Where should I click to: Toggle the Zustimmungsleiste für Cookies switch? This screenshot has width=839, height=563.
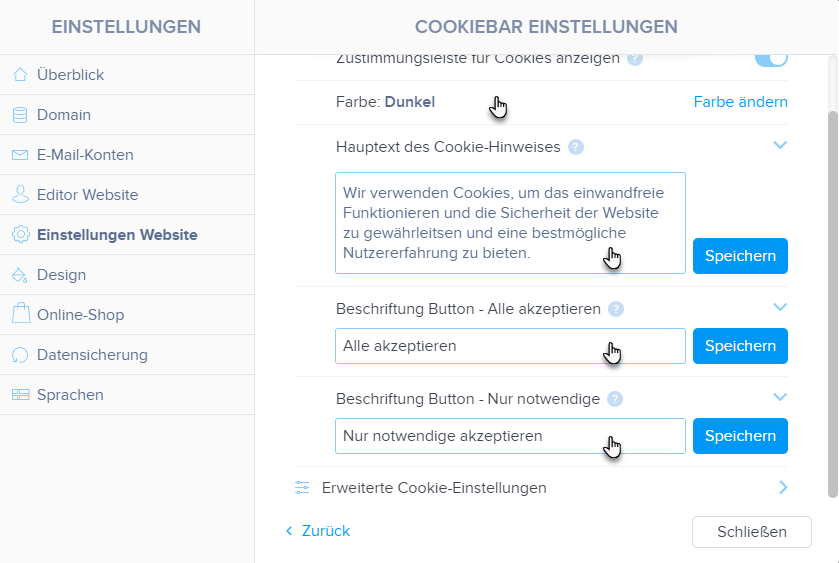click(771, 59)
